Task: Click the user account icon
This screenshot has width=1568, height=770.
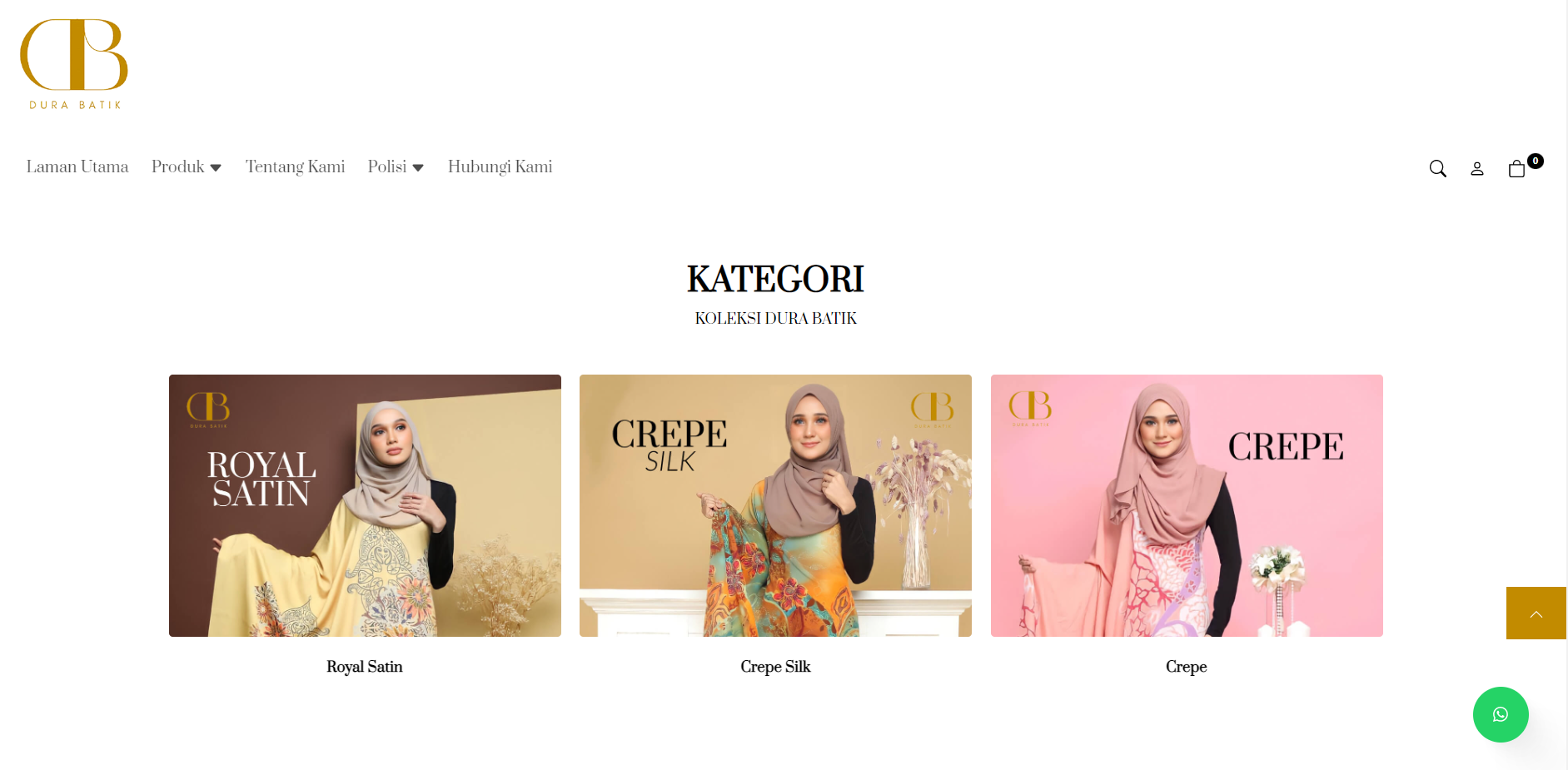Action: tap(1477, 169)
